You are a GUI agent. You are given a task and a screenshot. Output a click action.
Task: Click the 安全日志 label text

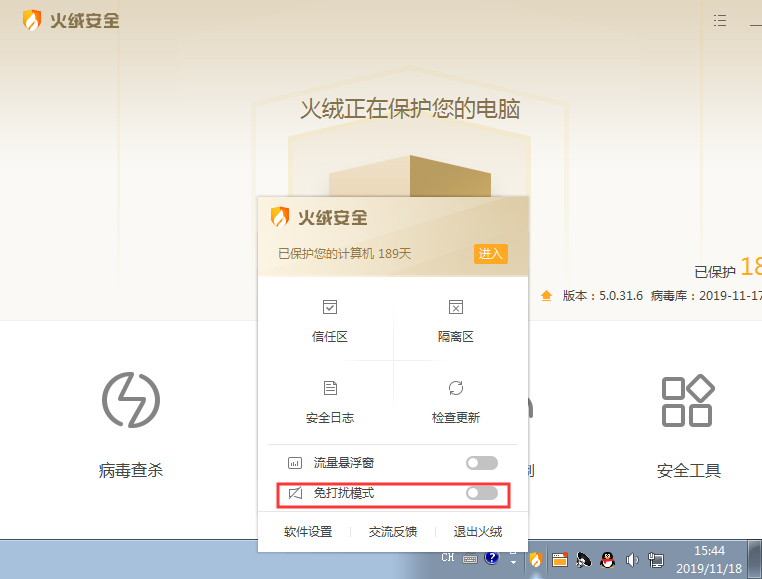pyautogui.click(x=330, y=418)
